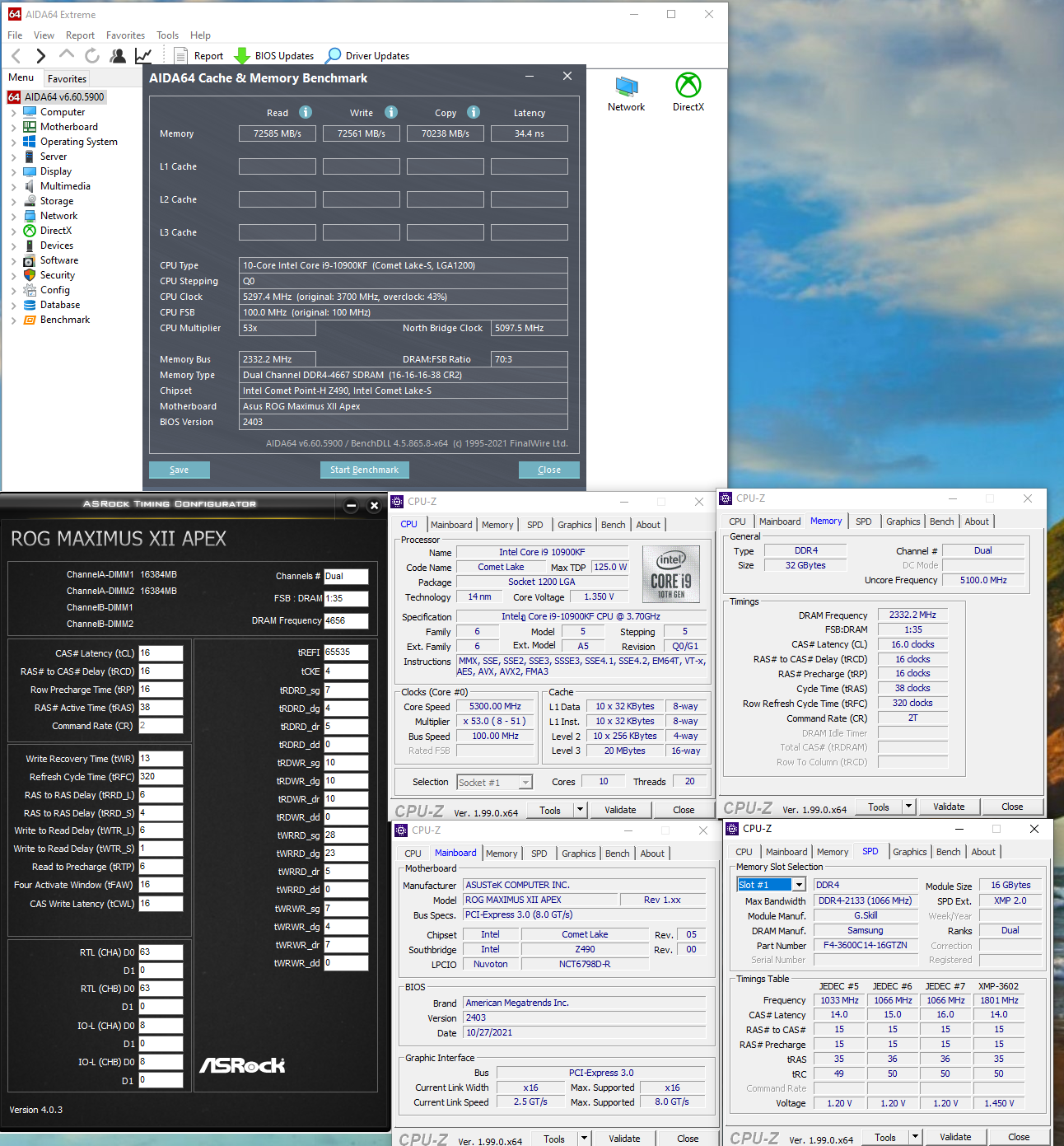Minimize the ASRock Timing Configurator
Viewport: 1064px width, 1146px height.
(351, 506)
